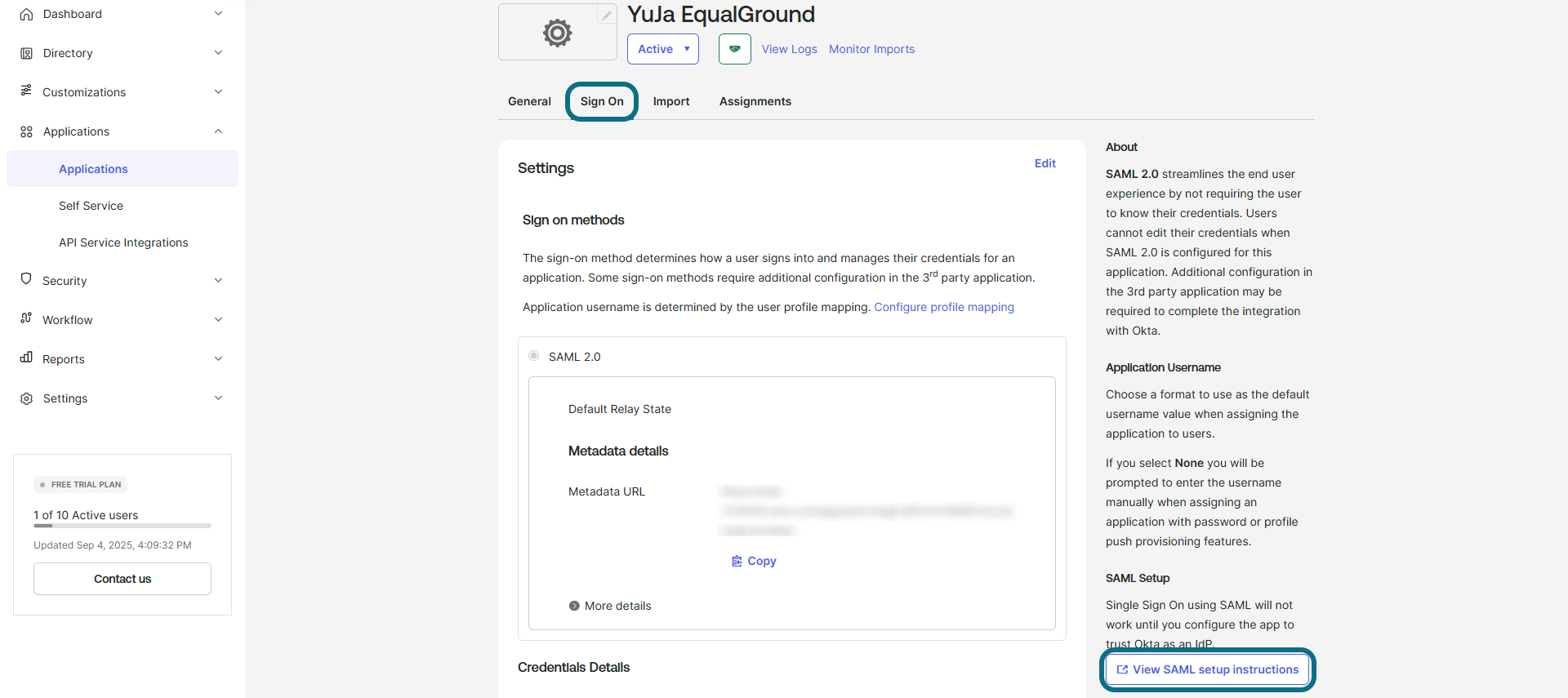Click the Settings gear icon in sidebar

click(x=26, y=398)
